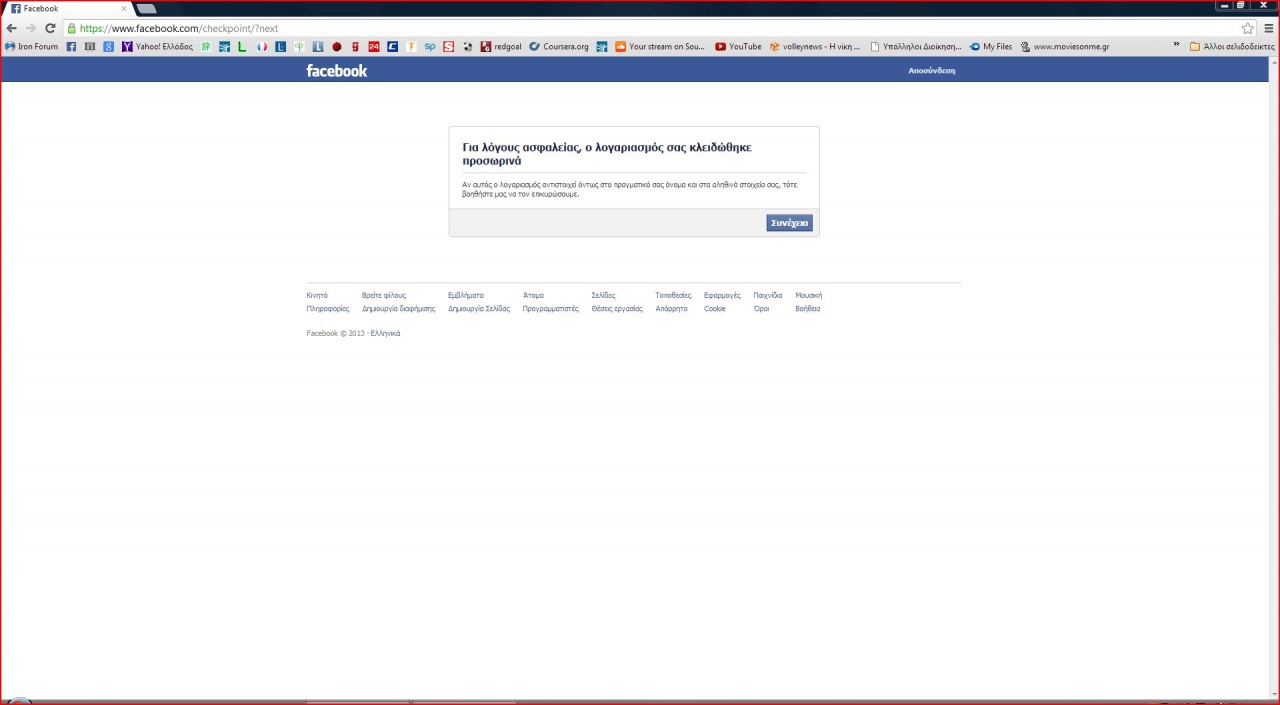Open the volleynews bookmark
The image size is (1280, 705).
[x=815, y=46]
